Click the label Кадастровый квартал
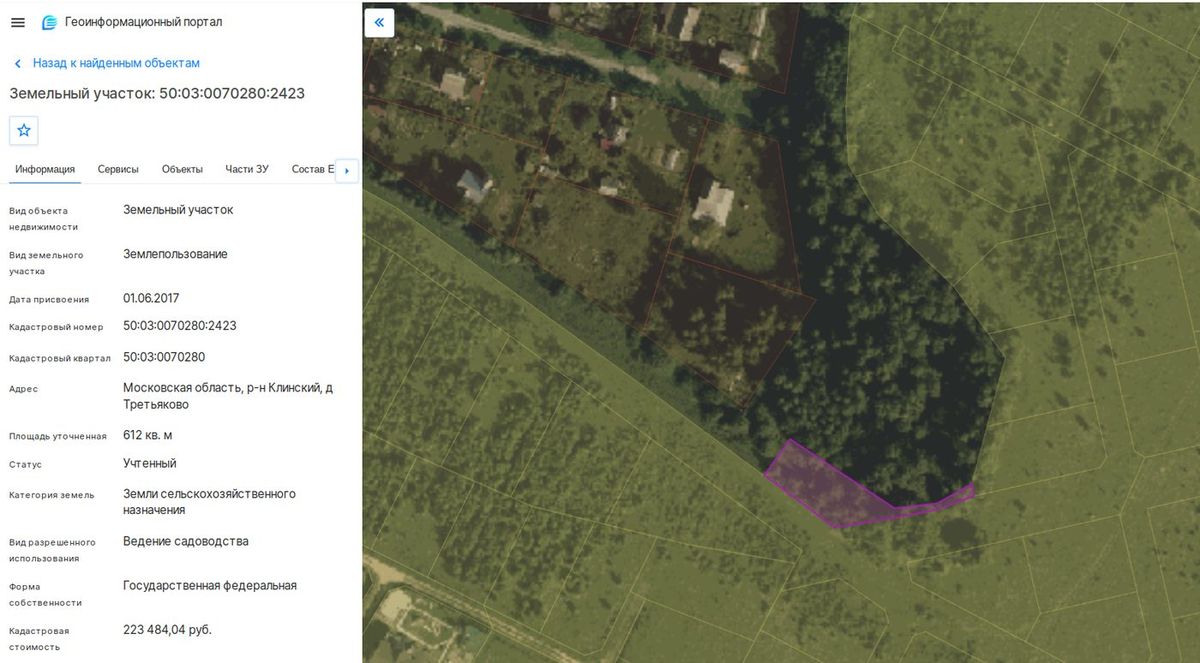1200x663 pixels. point(60,359)
